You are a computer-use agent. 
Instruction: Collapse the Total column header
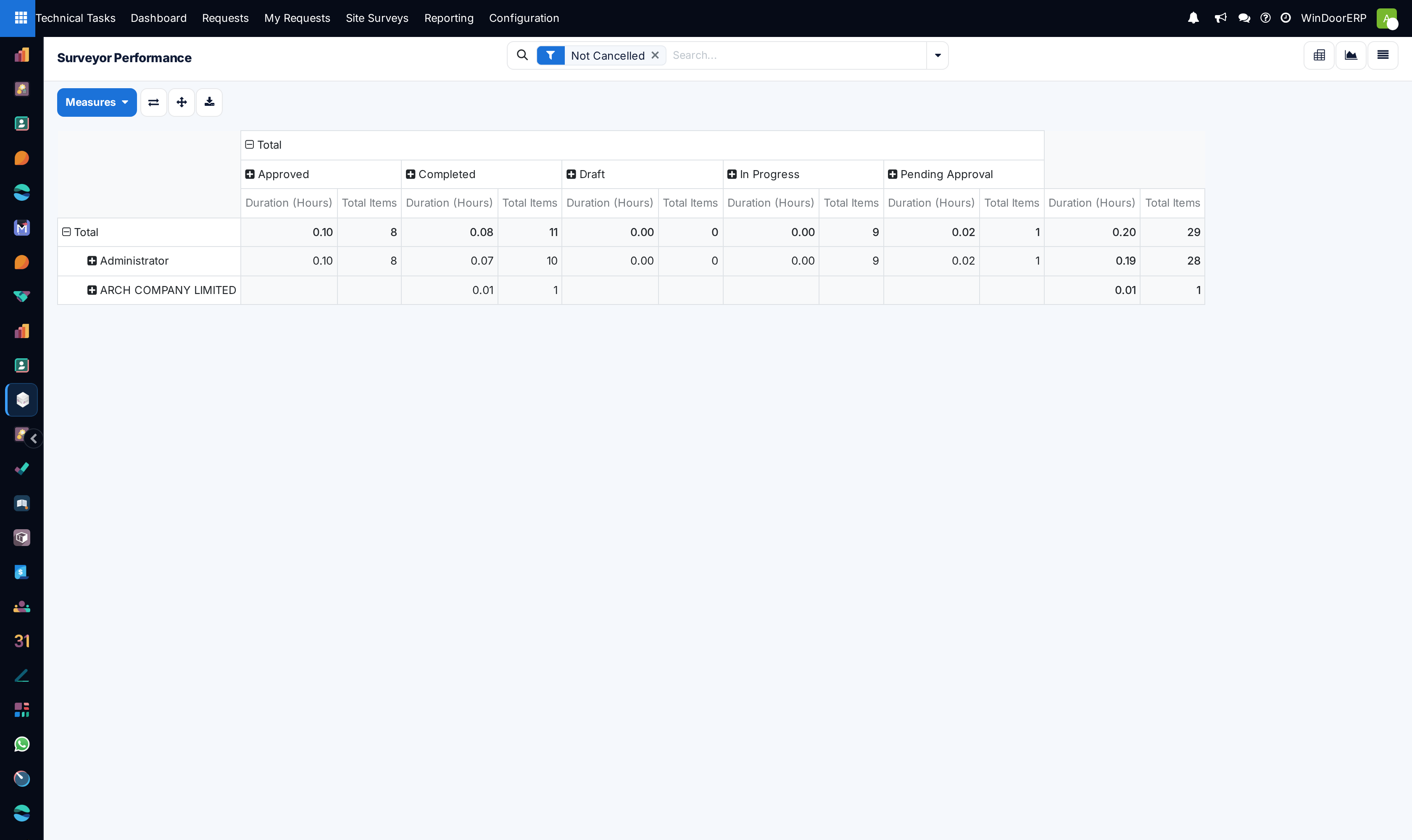pyautogui.click(x=249, y=145)
